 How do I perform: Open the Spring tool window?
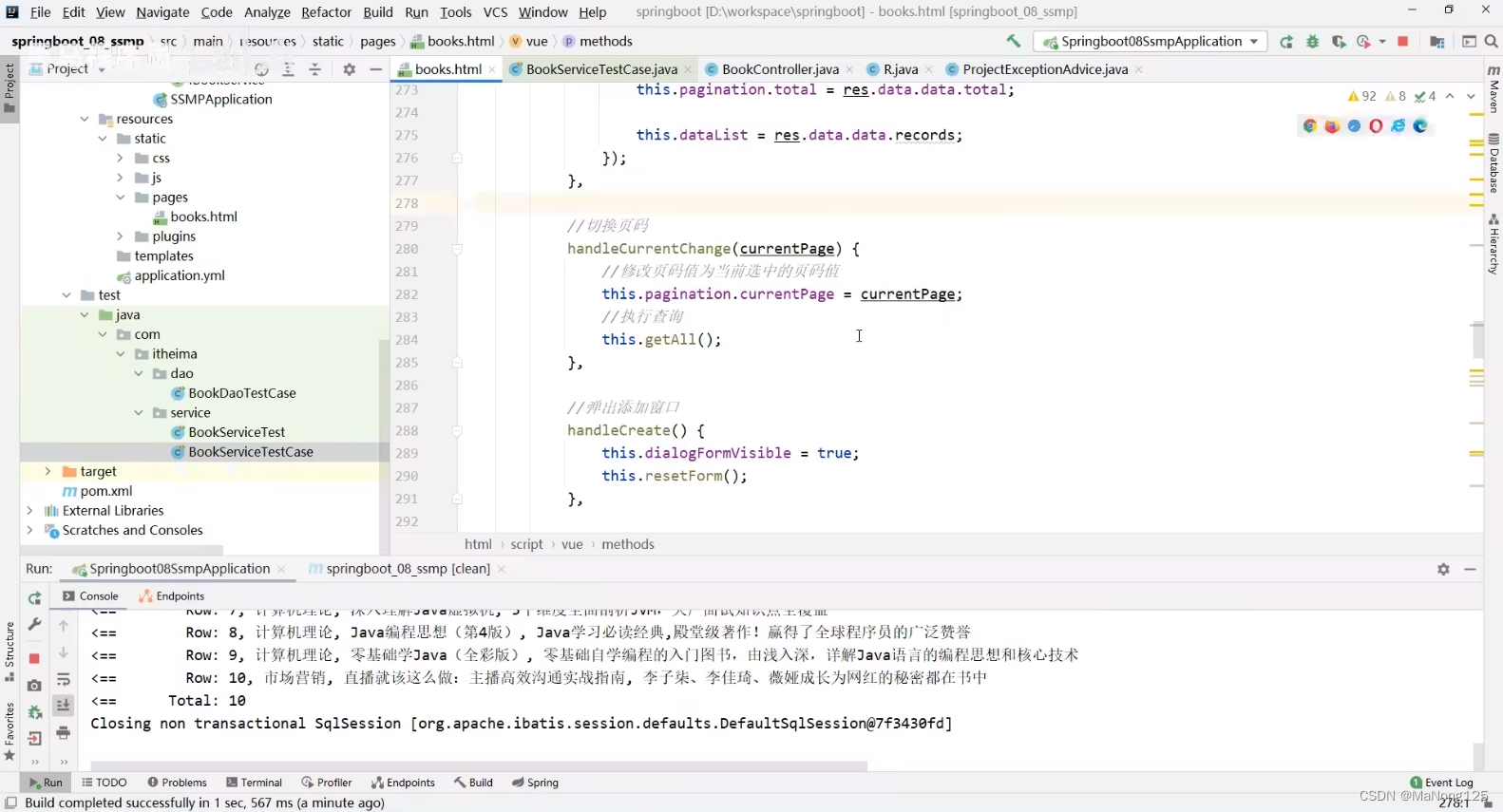click(x=535, y=783)
